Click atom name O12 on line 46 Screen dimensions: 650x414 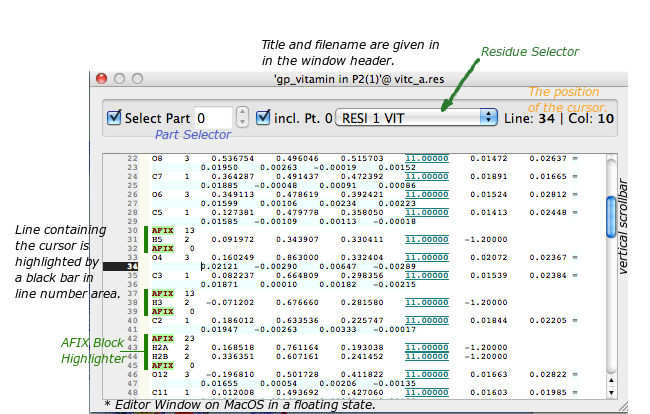click(160, 375)
